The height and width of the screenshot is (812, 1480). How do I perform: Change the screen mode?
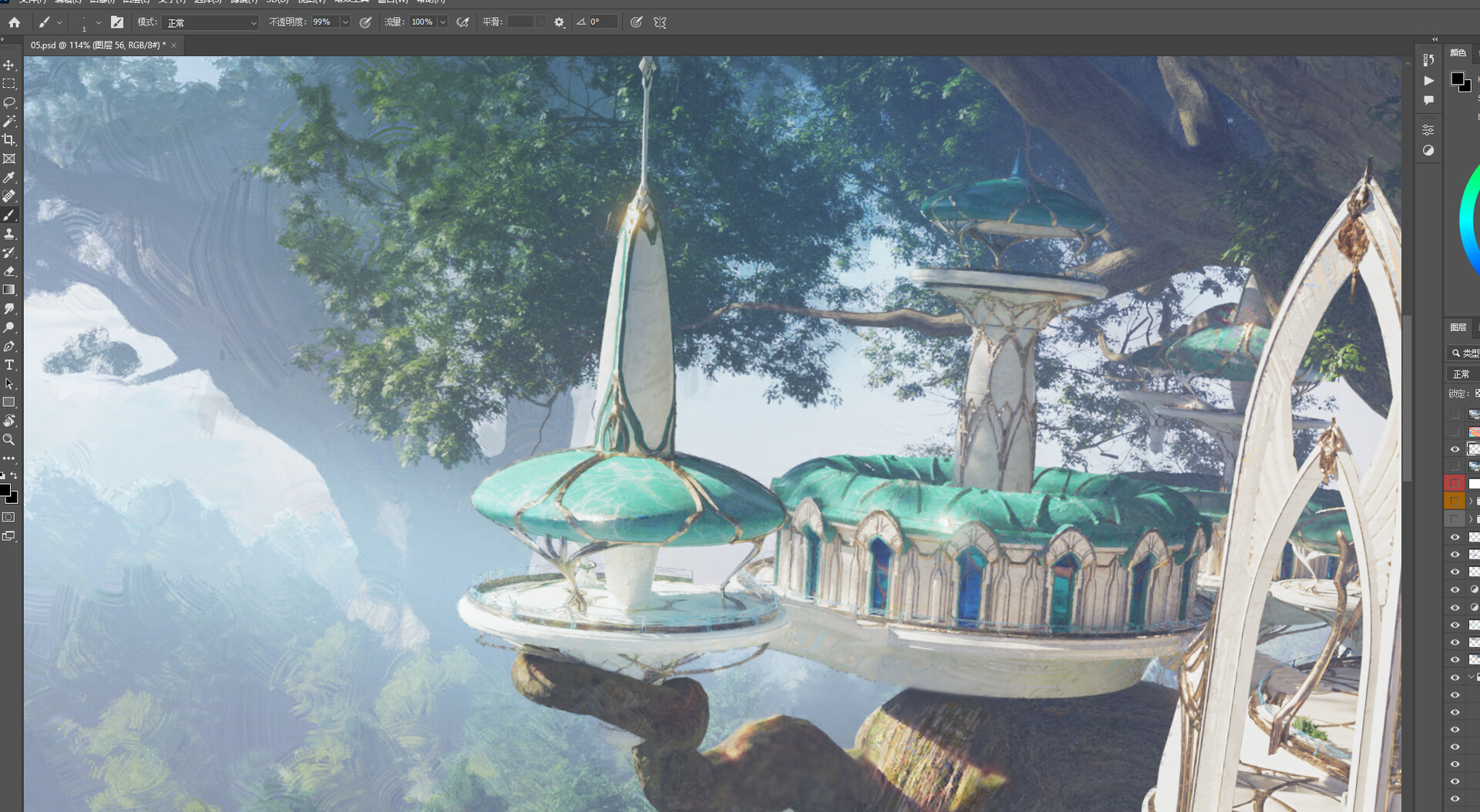[x=9, y=536]
